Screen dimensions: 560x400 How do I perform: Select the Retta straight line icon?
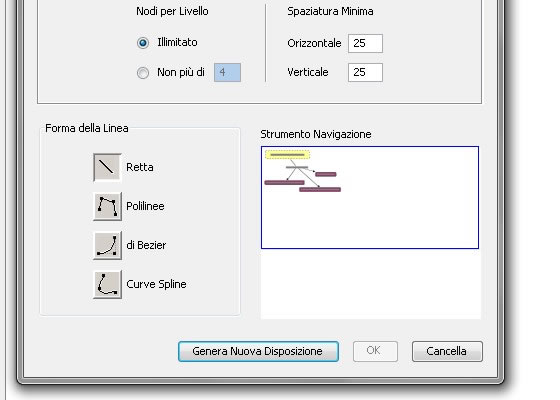[107, 167]
